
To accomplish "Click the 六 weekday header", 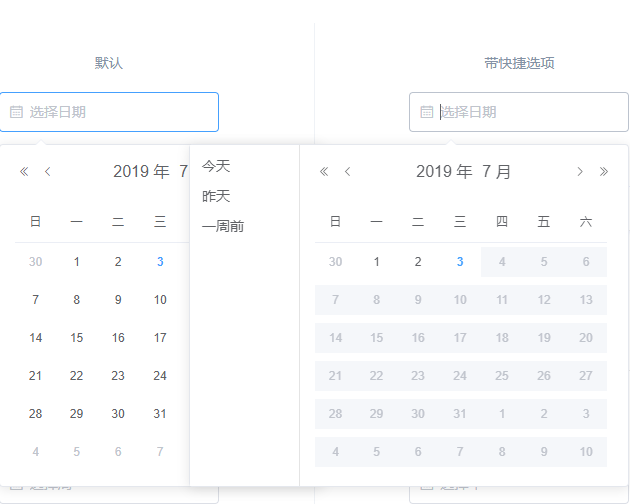I will point(586,221).
